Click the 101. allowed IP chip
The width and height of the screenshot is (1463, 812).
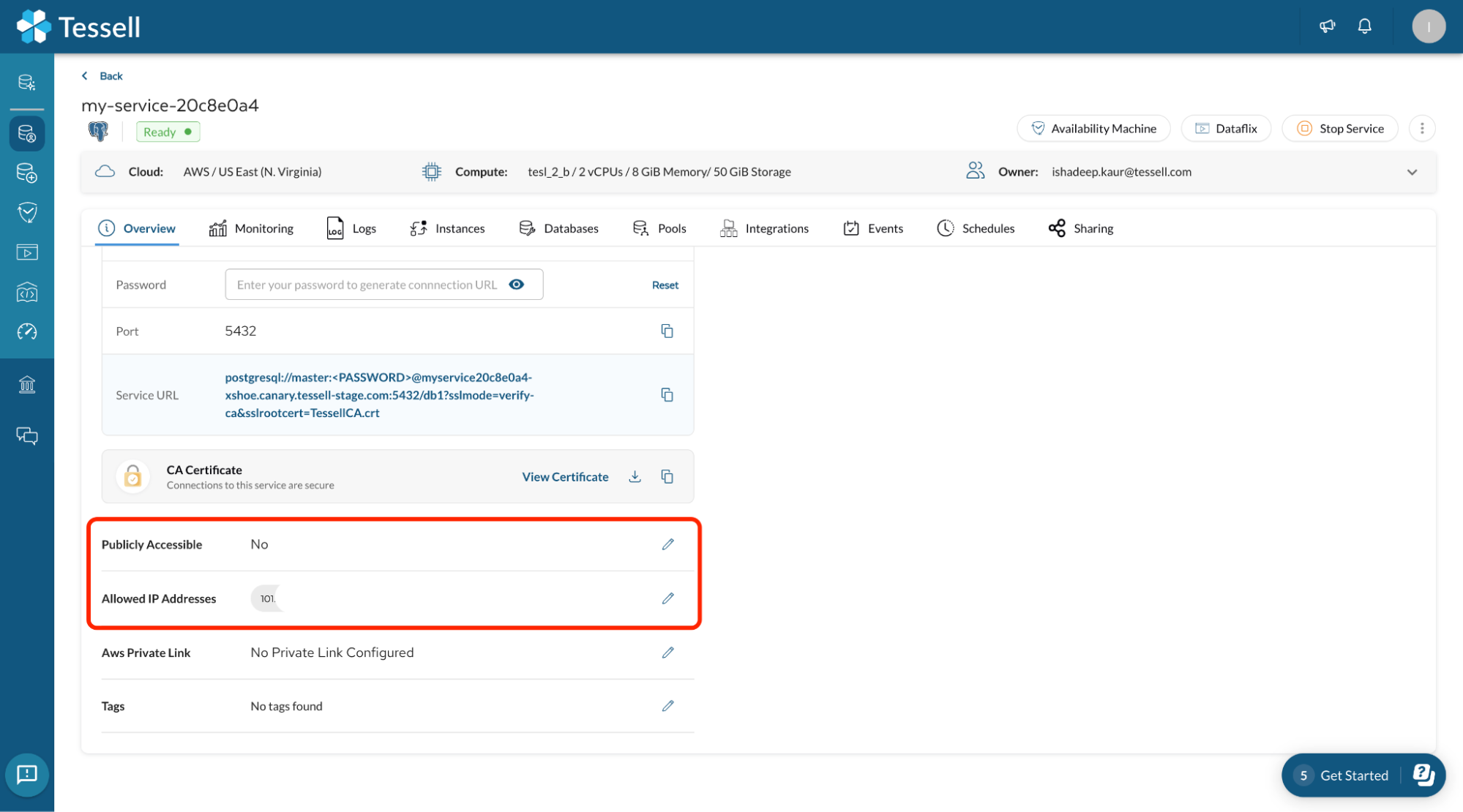coord(267,598)
